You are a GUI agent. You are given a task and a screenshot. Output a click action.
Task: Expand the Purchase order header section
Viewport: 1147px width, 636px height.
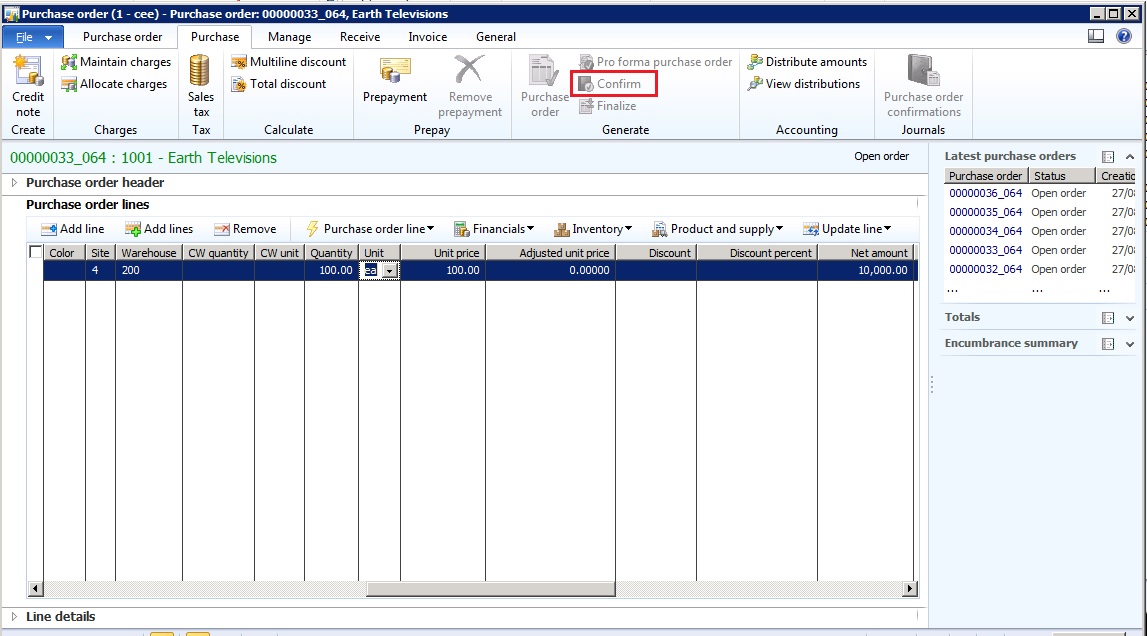click(14, 183)
